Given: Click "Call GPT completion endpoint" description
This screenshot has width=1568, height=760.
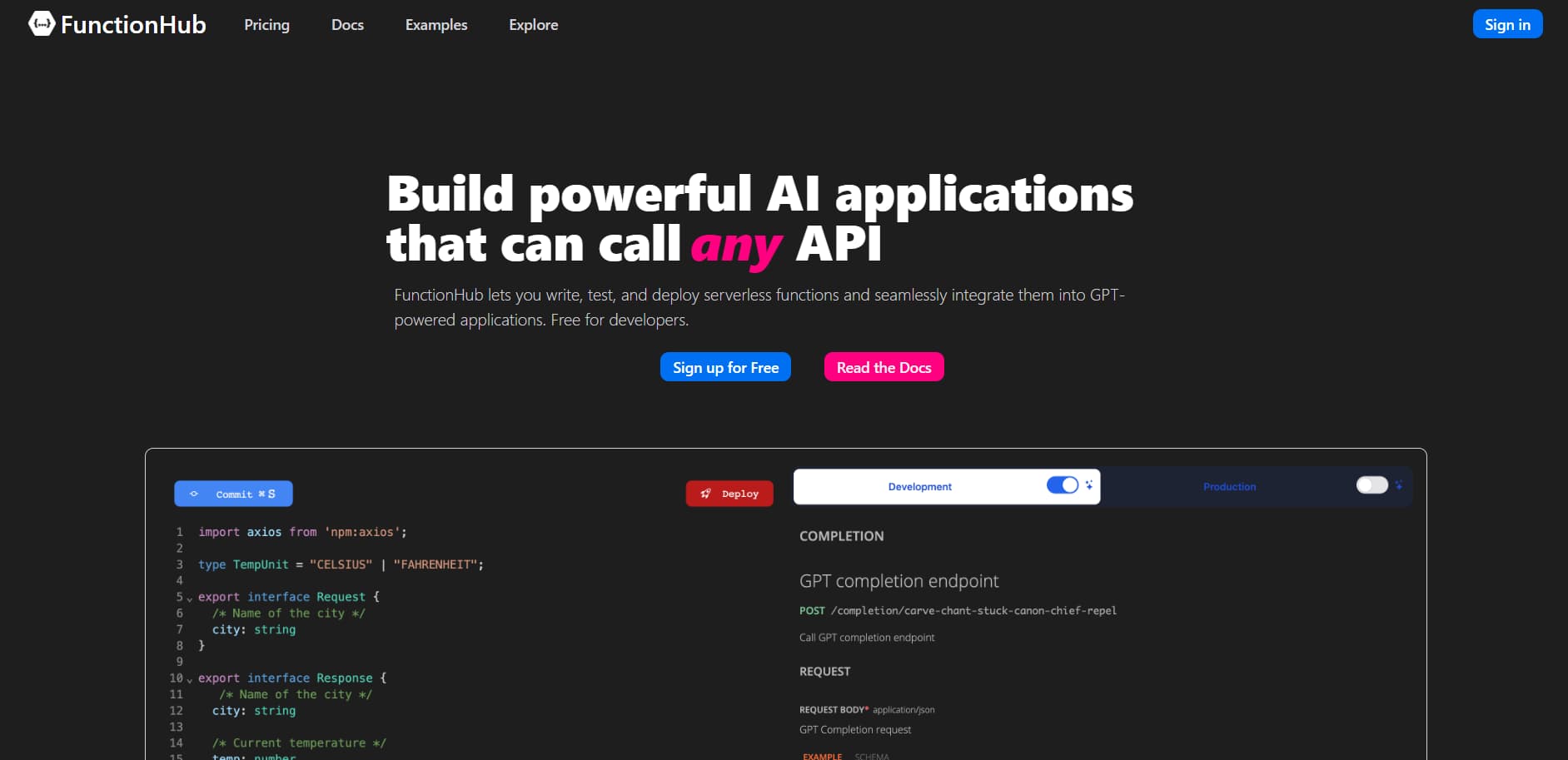Looking at the screenshot, I should tap(867, 638).
